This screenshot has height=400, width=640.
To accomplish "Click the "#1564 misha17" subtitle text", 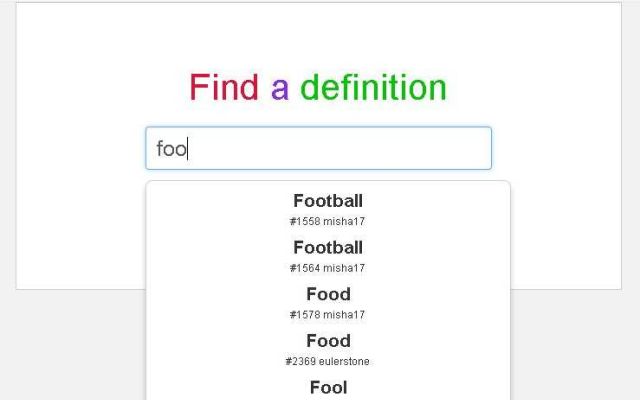I will 328,268.
